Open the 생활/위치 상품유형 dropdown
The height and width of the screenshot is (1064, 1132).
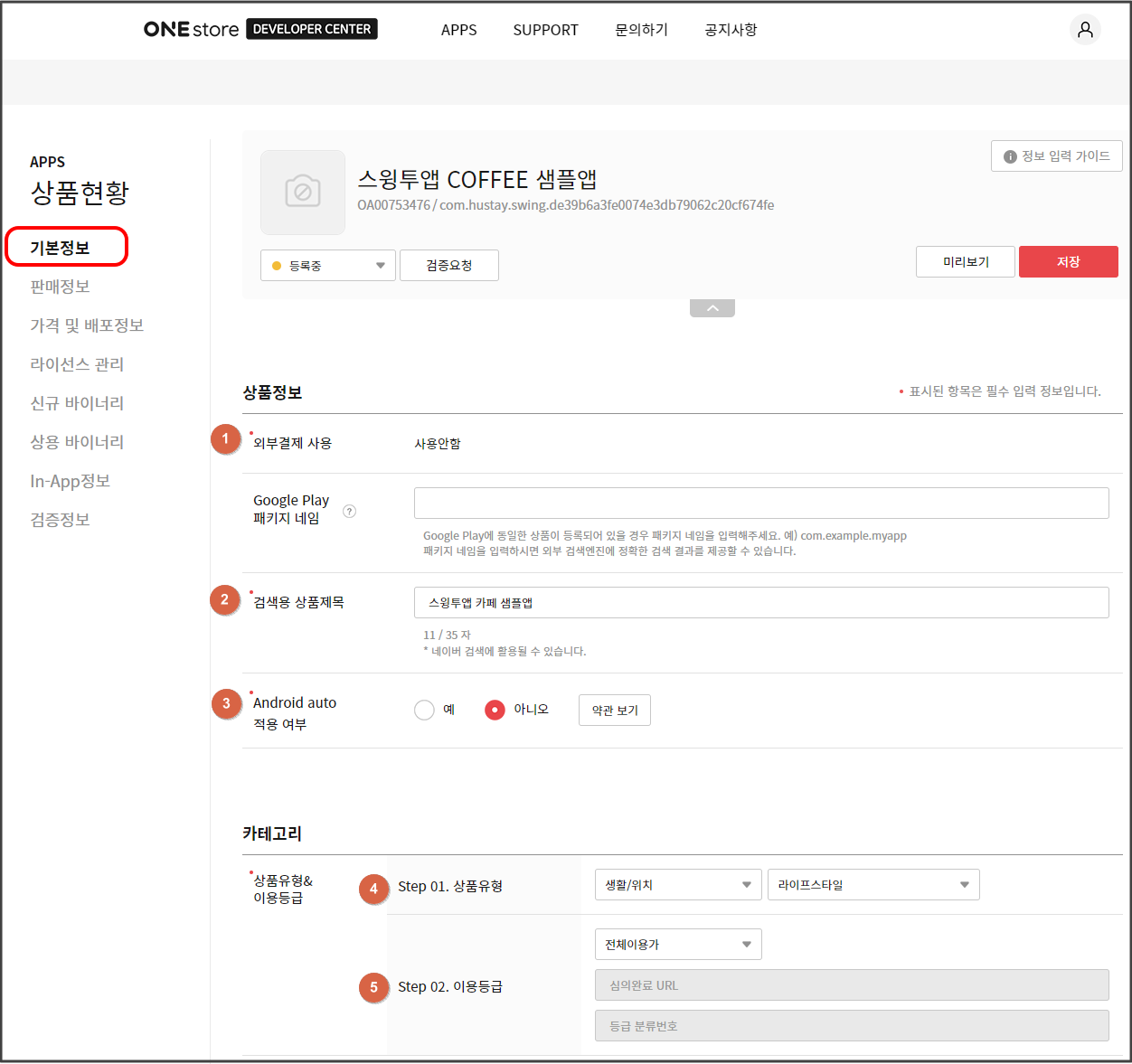[677, 884]
